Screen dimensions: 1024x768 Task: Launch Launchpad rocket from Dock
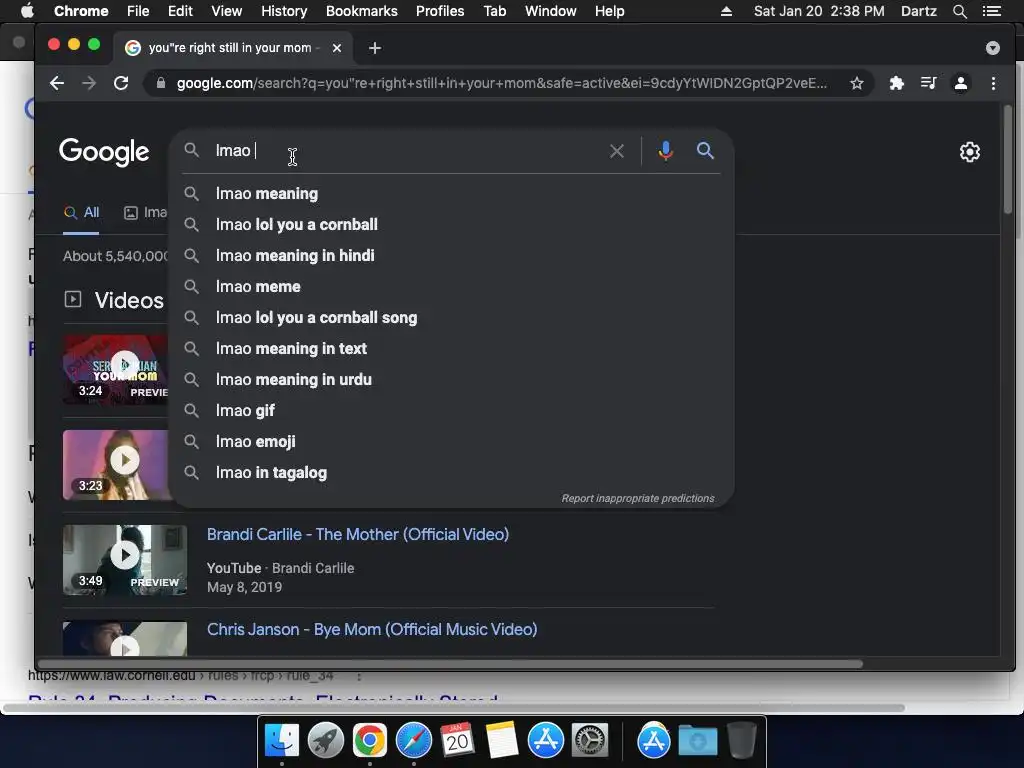pos(325,741)
